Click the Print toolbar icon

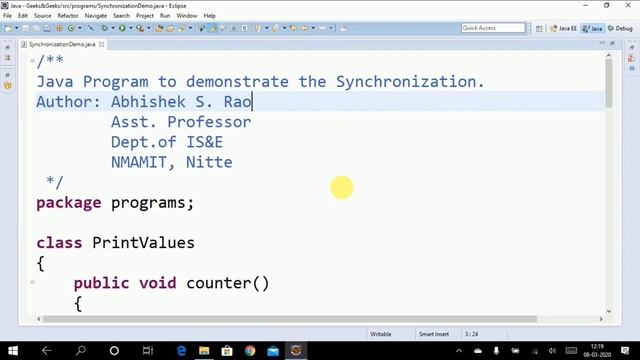click(47, 28)
